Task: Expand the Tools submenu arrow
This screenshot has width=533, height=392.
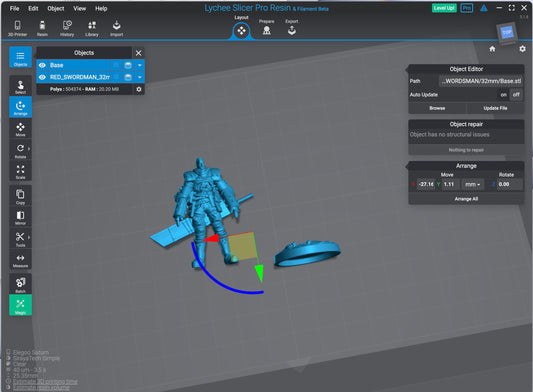Action: (29, 237)
